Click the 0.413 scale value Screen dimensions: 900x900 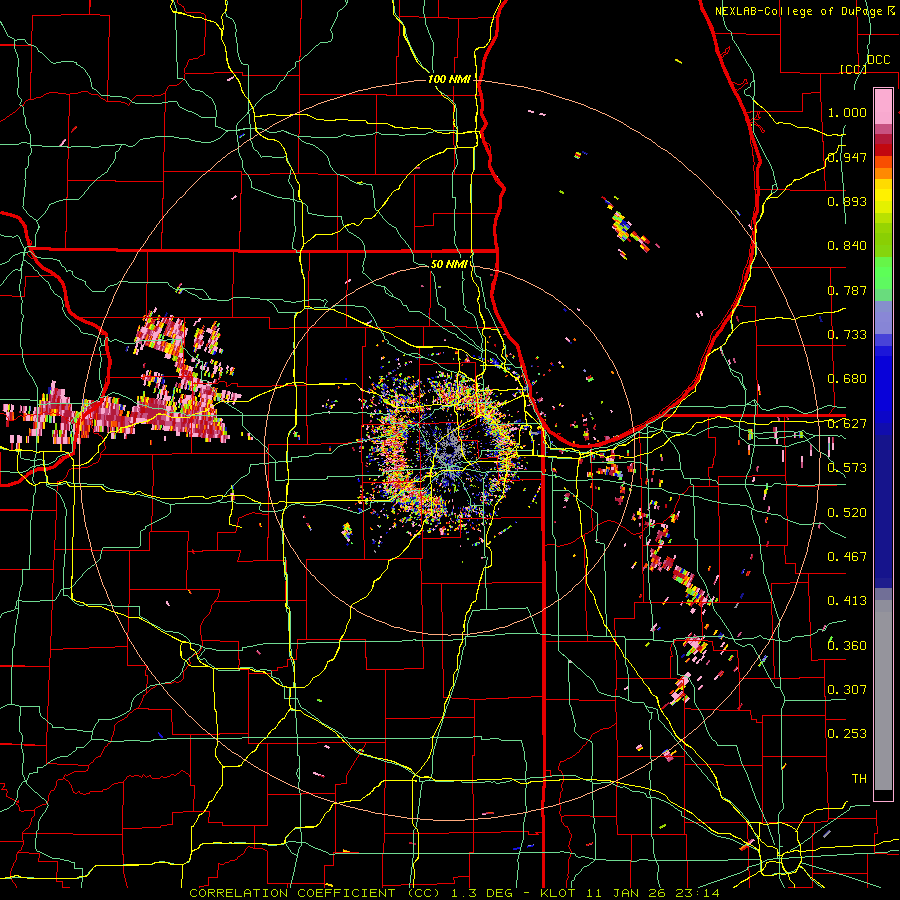pos(847,600)
